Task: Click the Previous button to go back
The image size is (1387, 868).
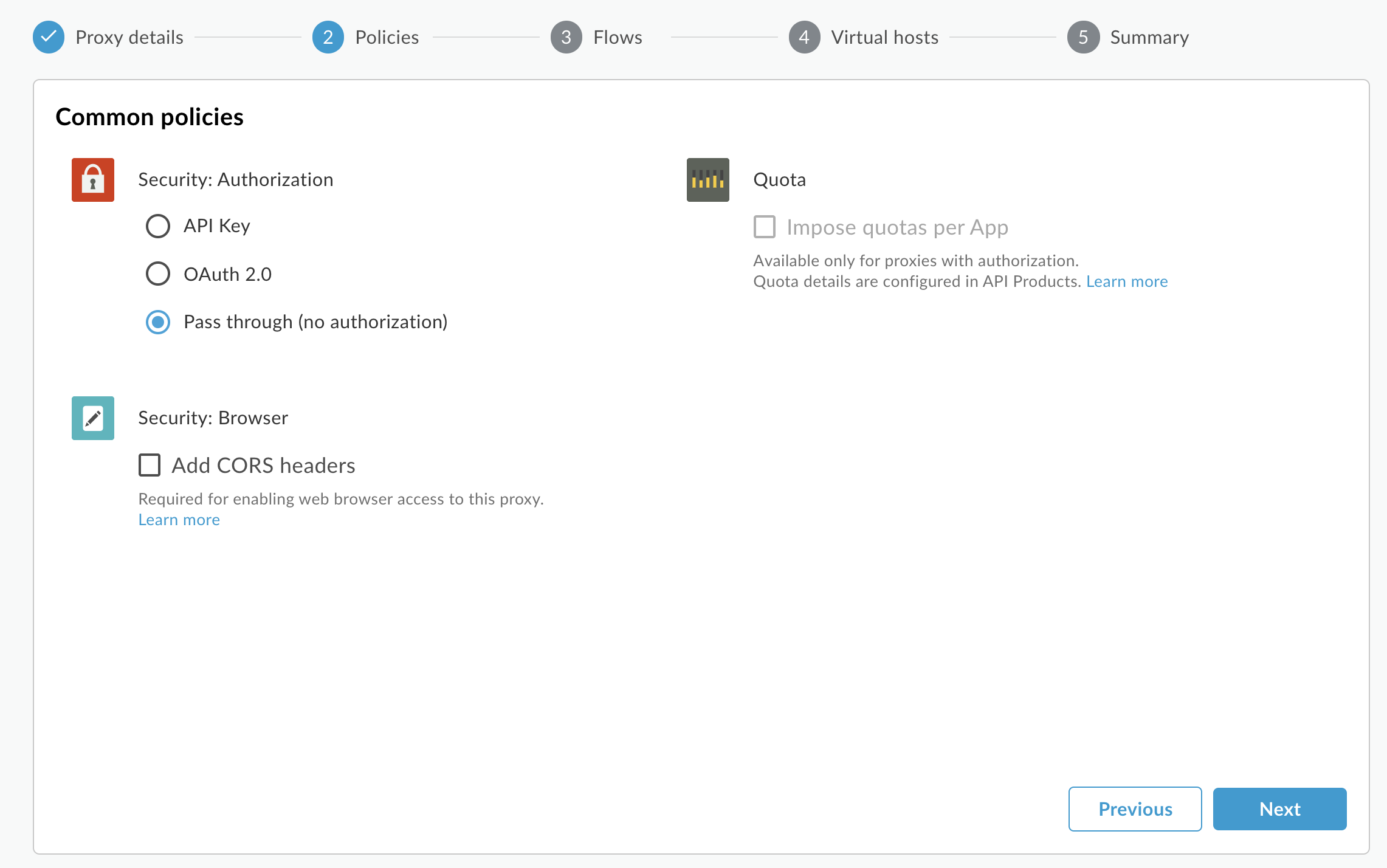Action: pos(1135,808)
